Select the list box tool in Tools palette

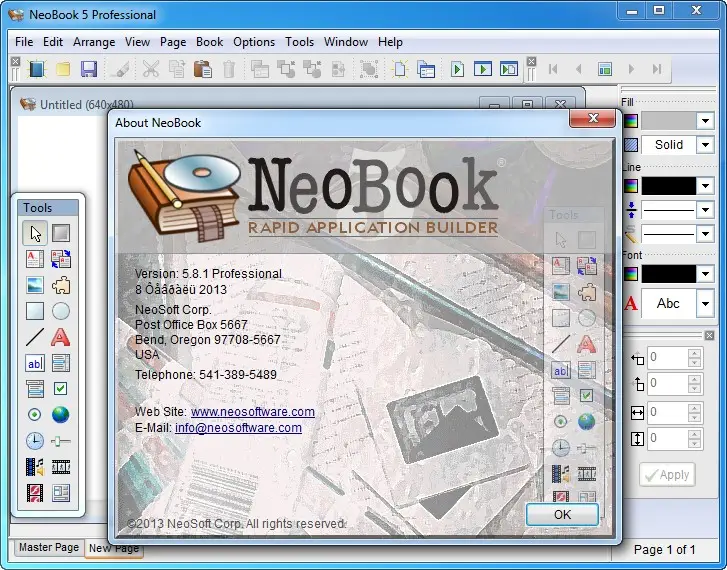coord(61,363)
